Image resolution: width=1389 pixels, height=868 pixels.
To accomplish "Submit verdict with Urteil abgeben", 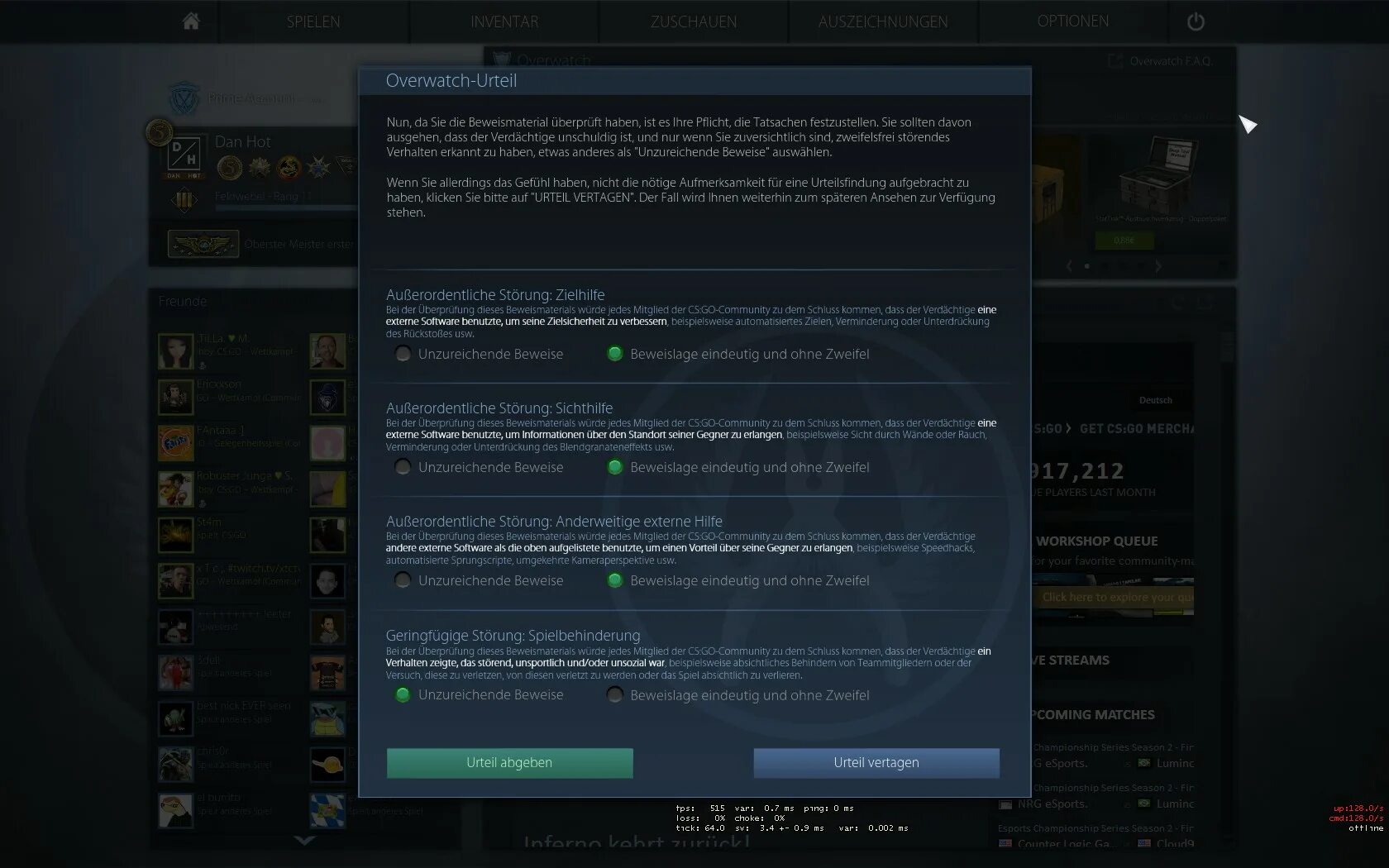I will 509,762.
